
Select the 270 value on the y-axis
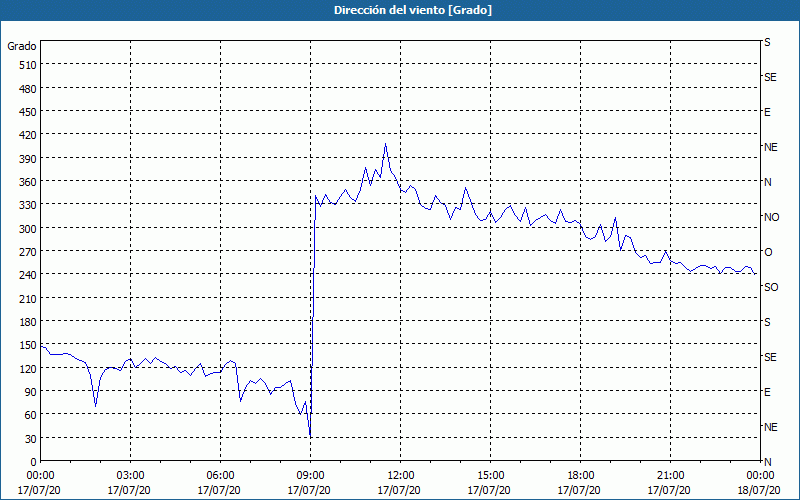[28, 252]
